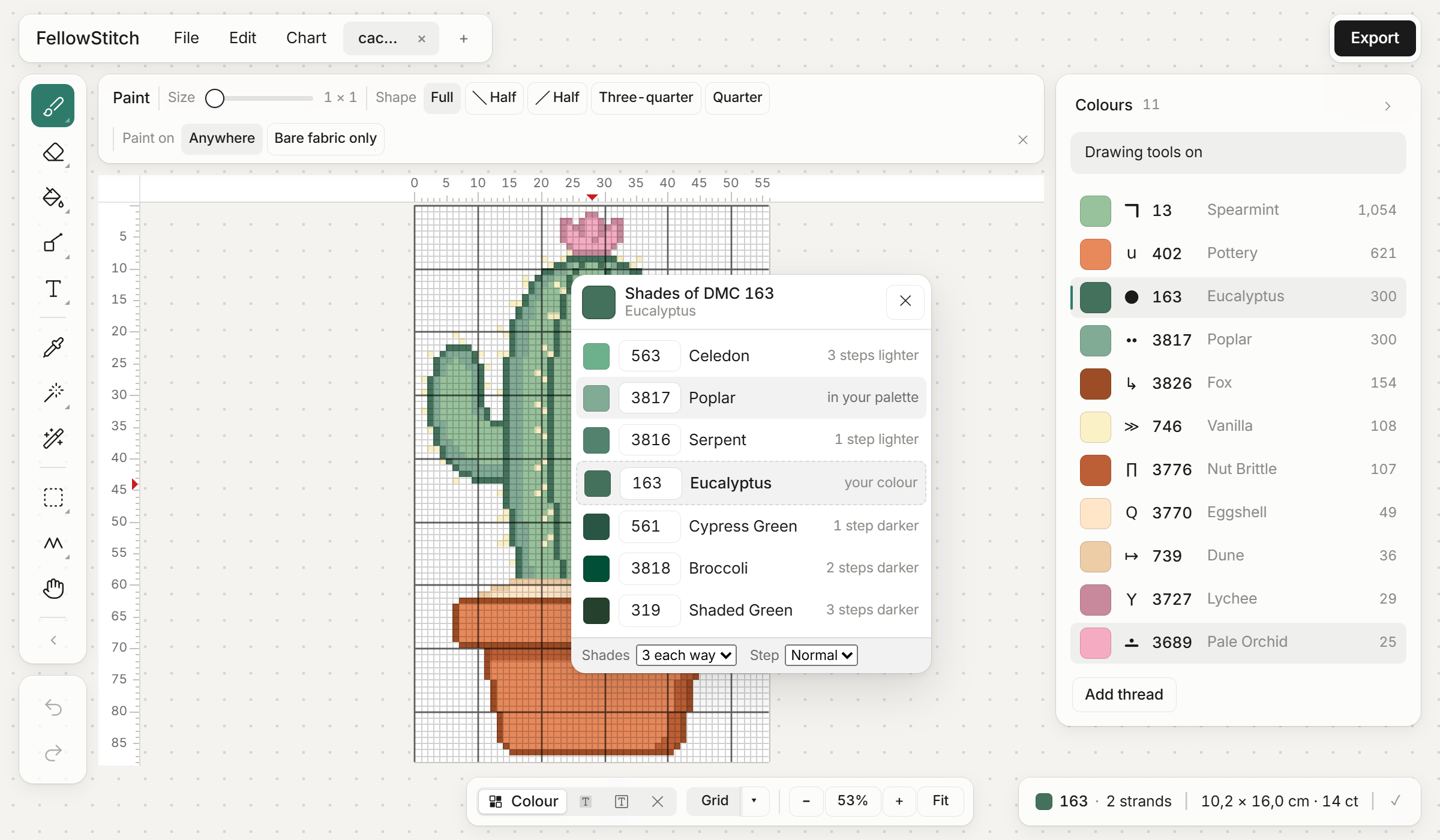
Task: Click Add thread button
Action: pos(1124,695)
